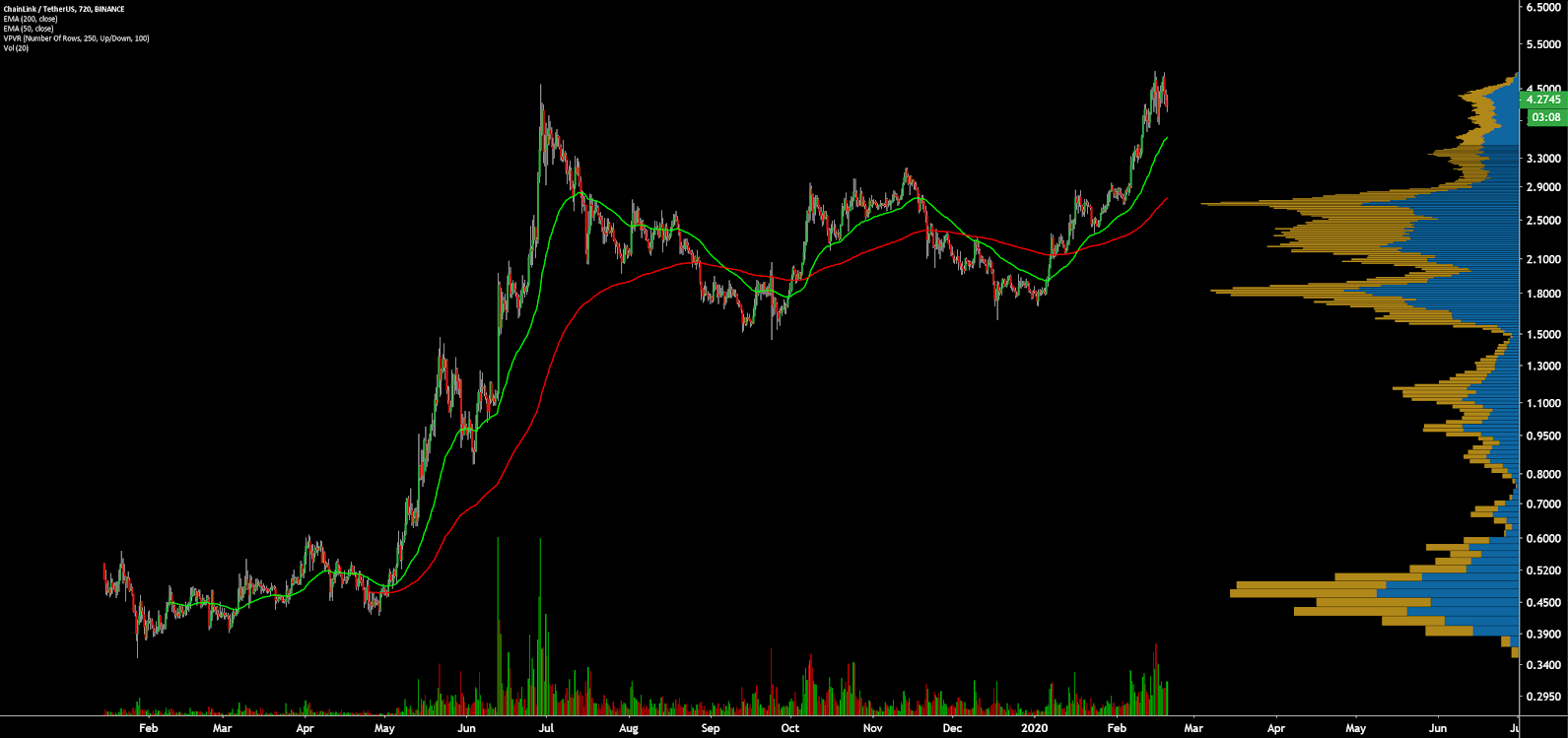
Task: Click the green current price label 4.2745
Action: click(x=1542, y=100)
